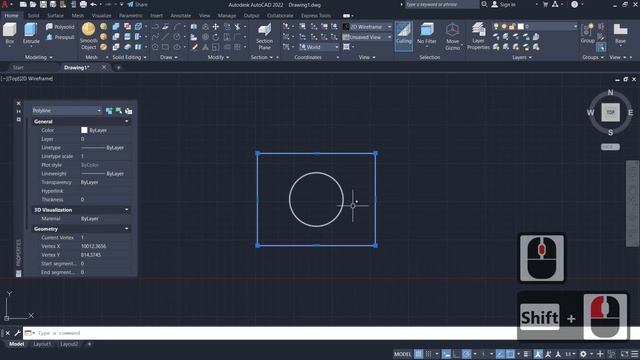Click the Quick Select icon in Properties palette
Viewport: 640px width, 360px height.
[x=129, y=111]
